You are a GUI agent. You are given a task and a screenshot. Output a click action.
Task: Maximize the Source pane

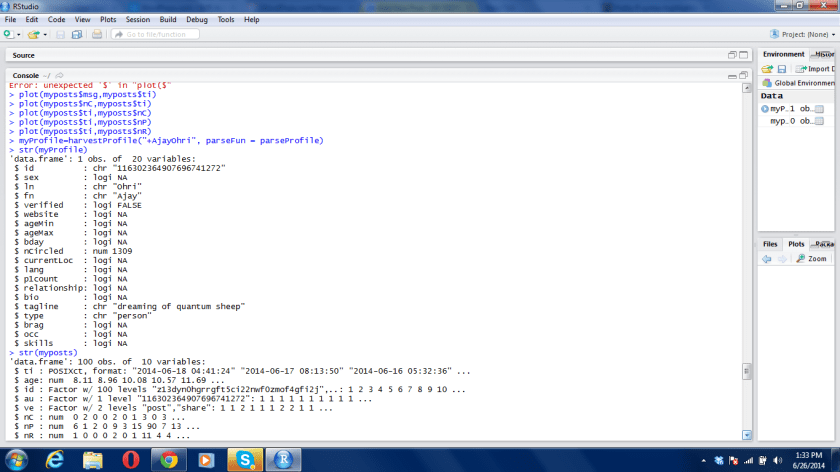(744, 55)
